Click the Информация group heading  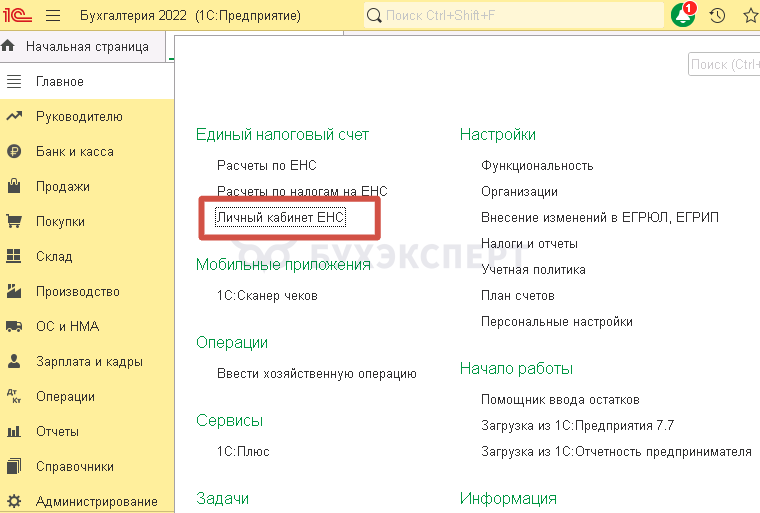click(508, 498)
